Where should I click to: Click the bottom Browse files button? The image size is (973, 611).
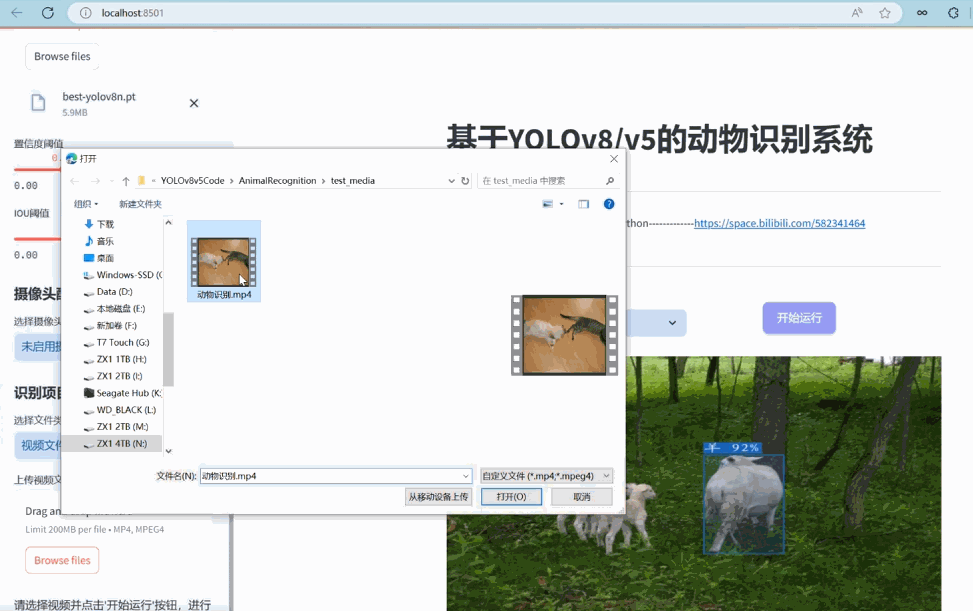tap(62, 560)
